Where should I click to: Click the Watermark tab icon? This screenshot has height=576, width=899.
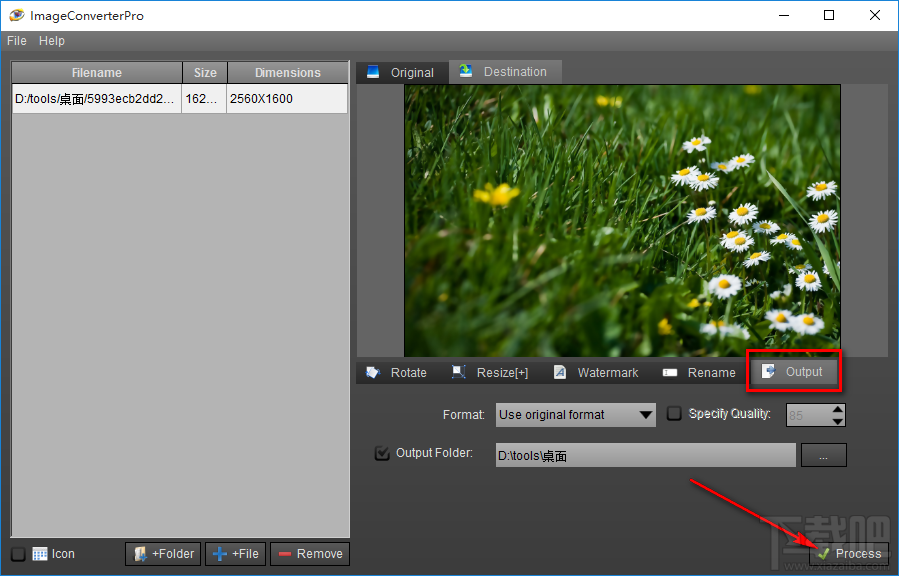point(560,373)
